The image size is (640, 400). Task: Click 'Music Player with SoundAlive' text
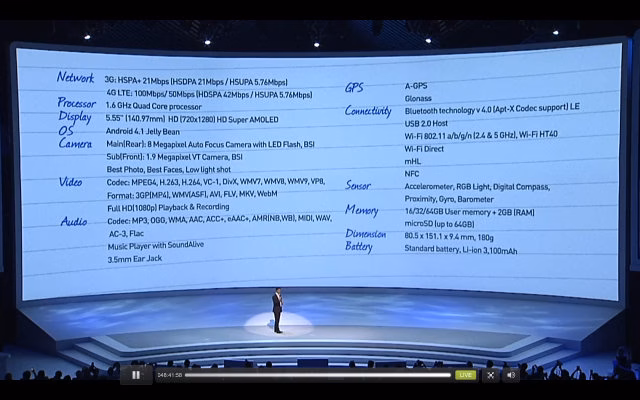(156, 246)
